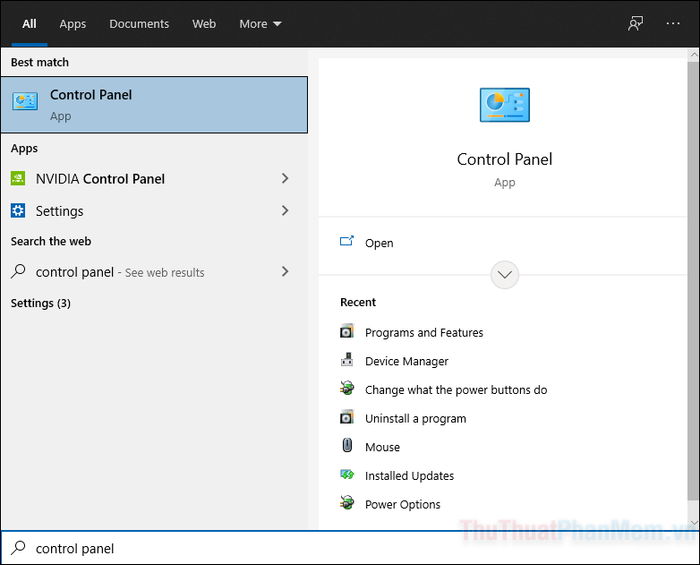The image size is (700, 565).
Task: Open Change what the power buttons do
Action: click(456, 390)
